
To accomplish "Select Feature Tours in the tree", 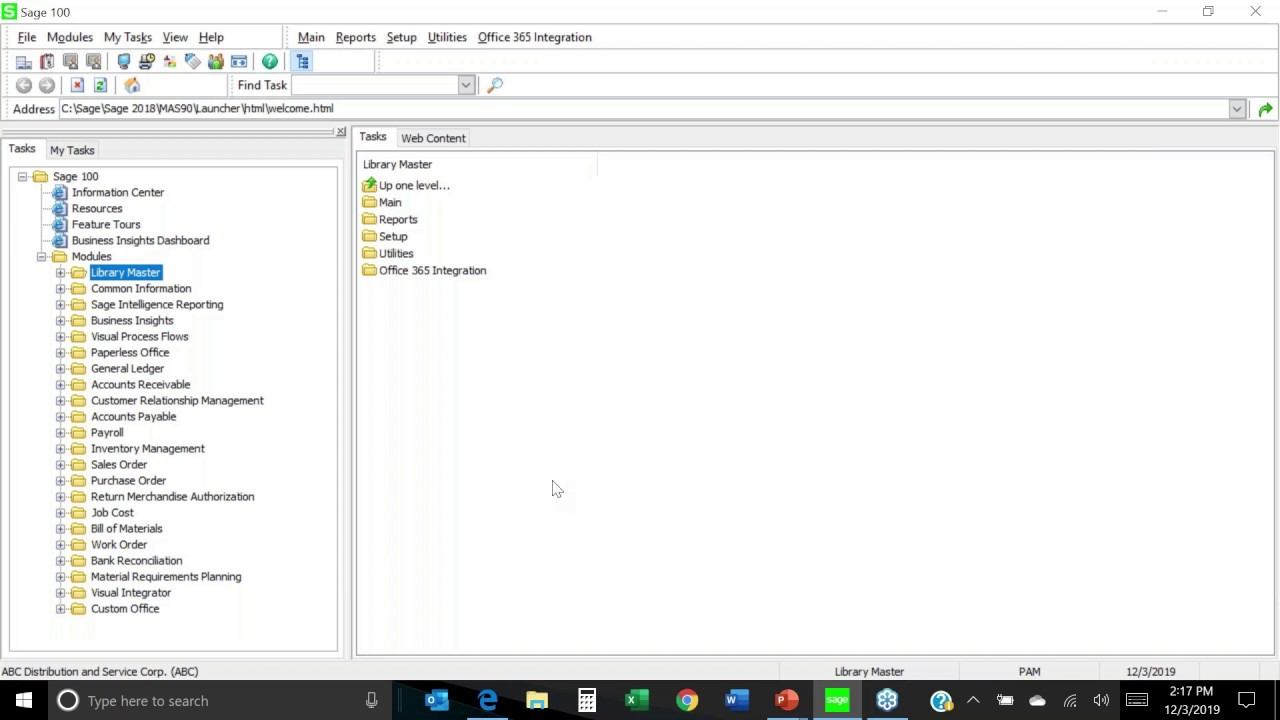I will click(105, 224).
